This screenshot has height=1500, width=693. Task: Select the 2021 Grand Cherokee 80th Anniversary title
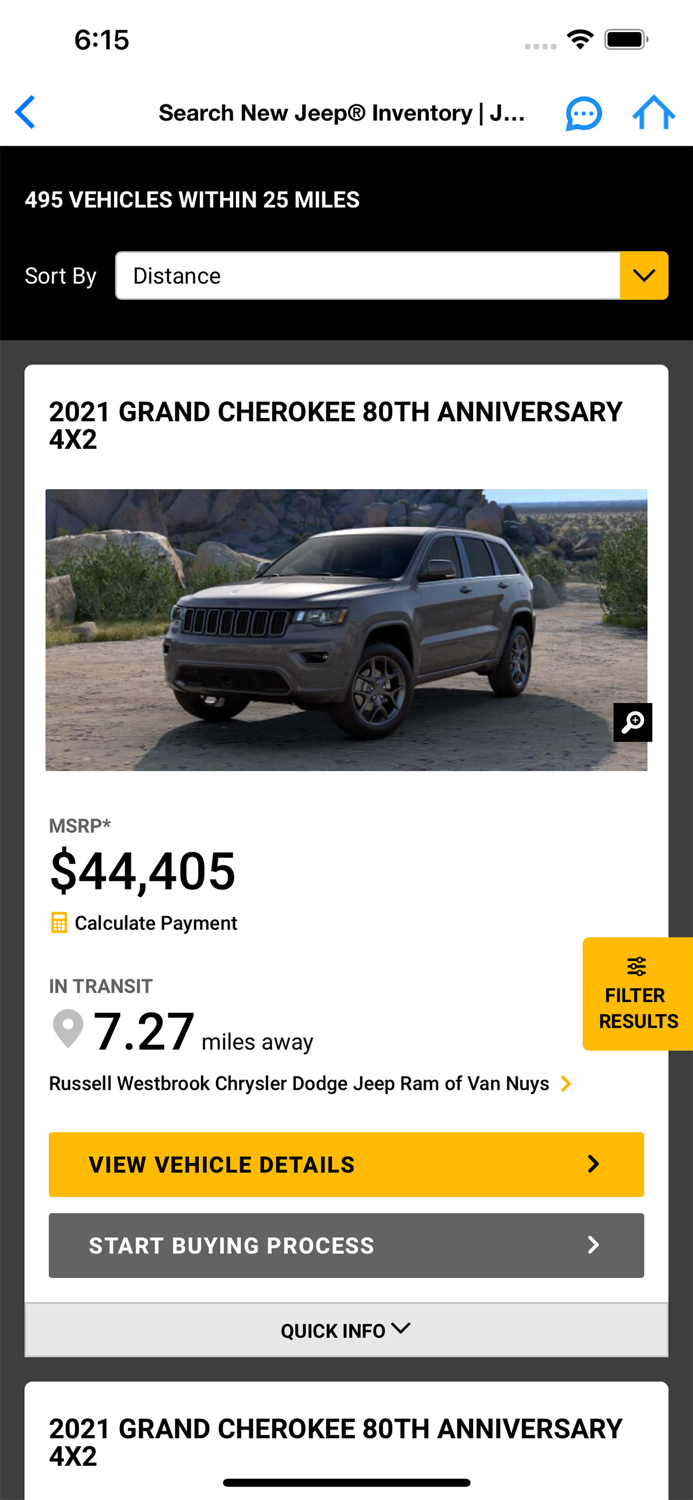pyautogui.click(x=335, y=424)
